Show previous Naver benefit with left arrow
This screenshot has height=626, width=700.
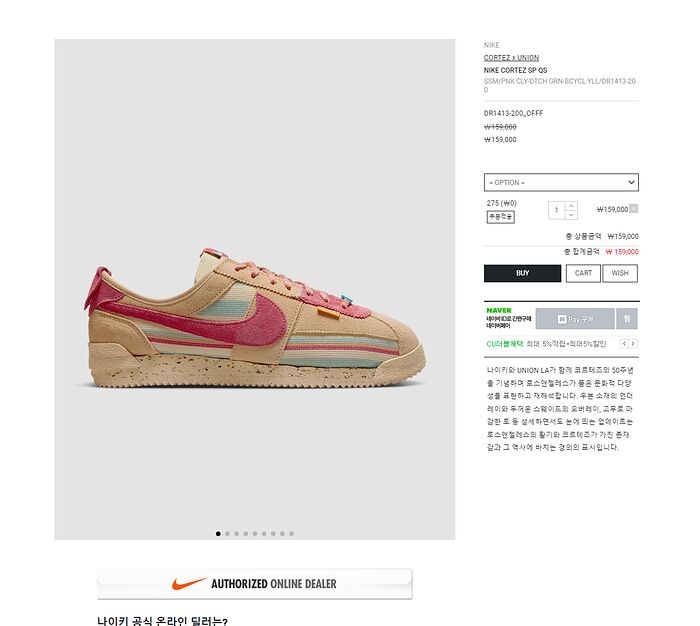point(624,343)
